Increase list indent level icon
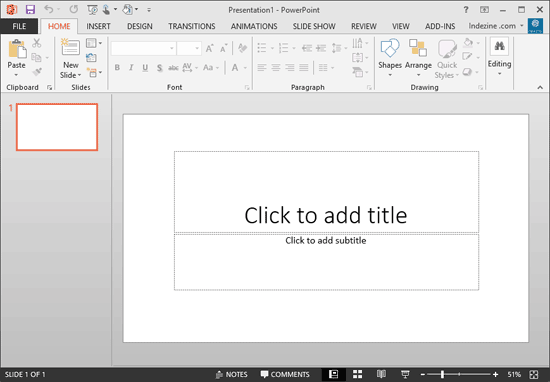The image size is (550, 382). point(321,48)
